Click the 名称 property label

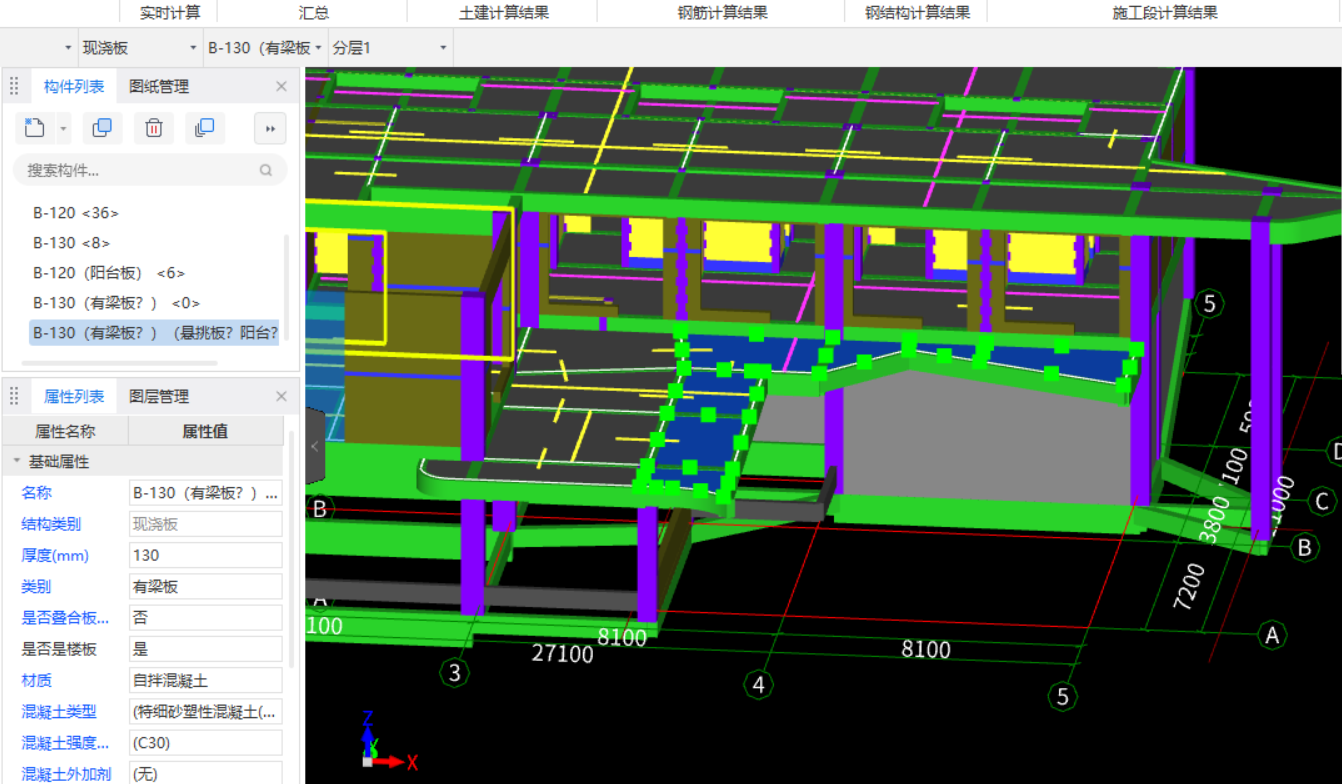[37, 493]
